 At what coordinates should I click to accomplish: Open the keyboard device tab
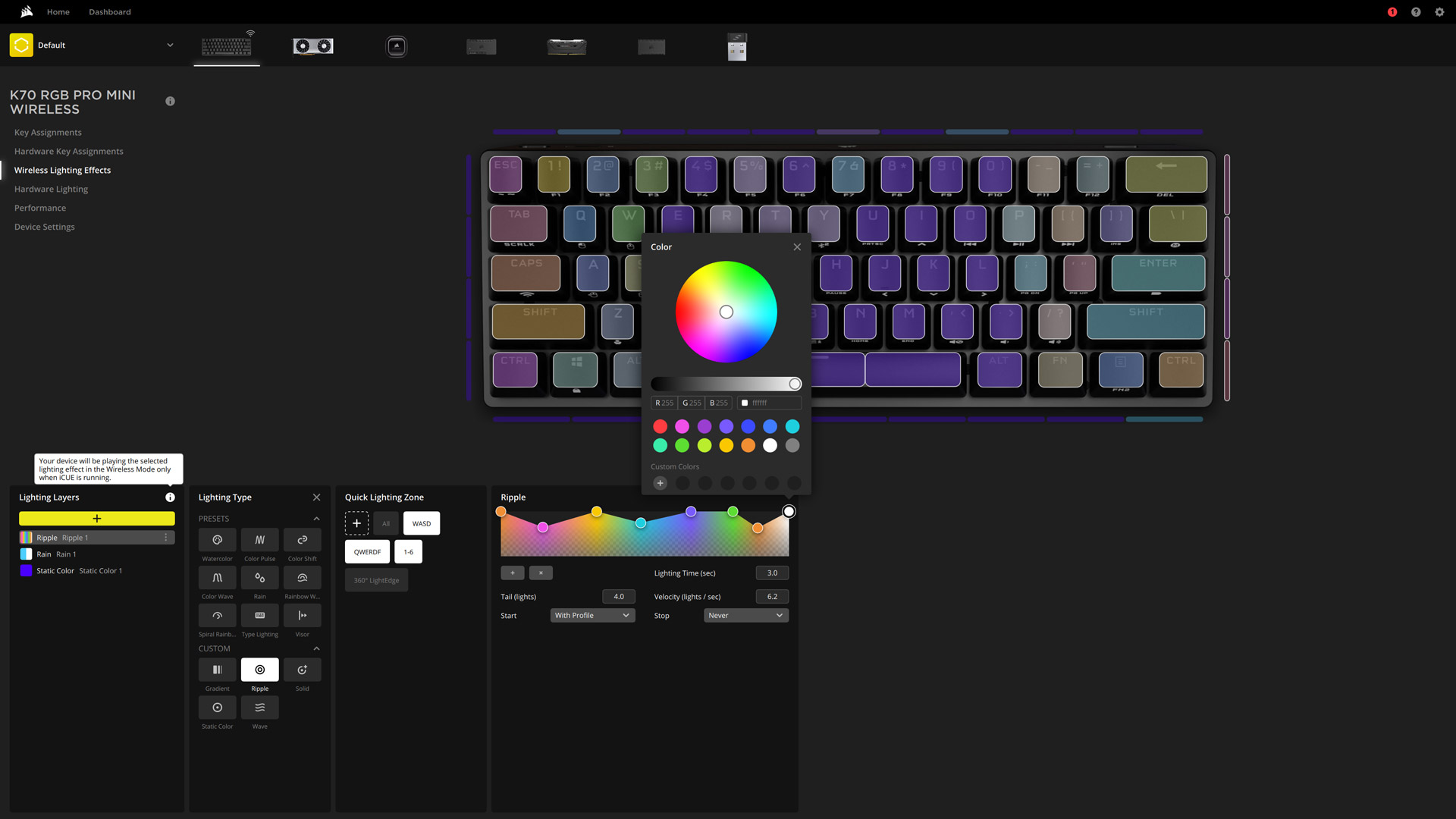[x=227, y=45]
